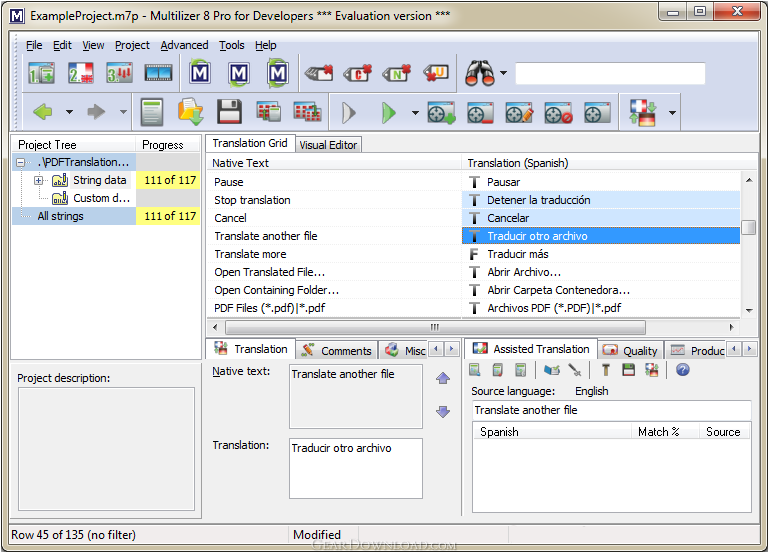Click the target icon with green arrow
The height and width of the screenshot is (553, 769).
(x=441, y=113)
